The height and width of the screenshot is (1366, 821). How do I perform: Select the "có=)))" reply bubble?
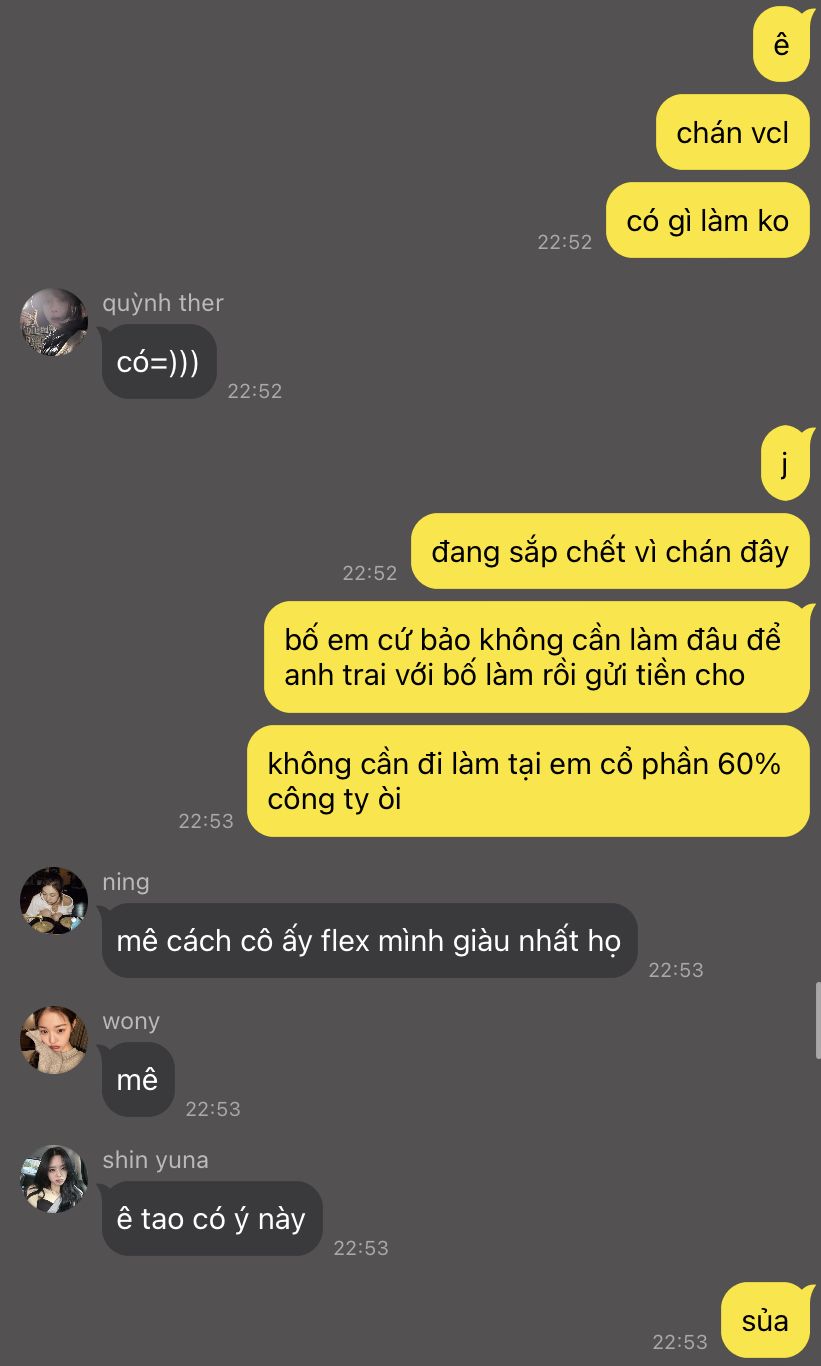click(159, 361)
